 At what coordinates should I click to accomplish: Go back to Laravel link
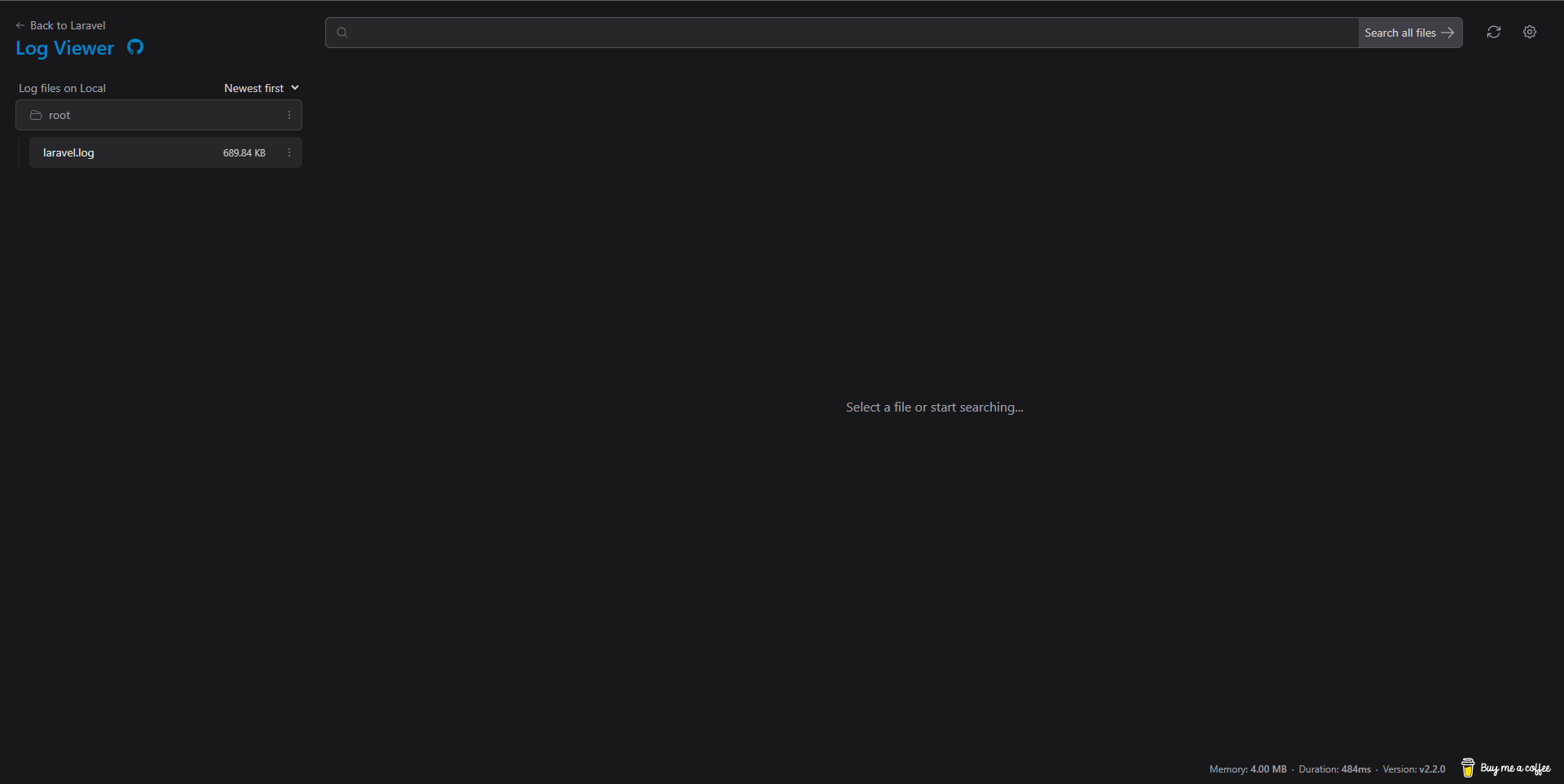pyautogui.click(x=60, y=25)
